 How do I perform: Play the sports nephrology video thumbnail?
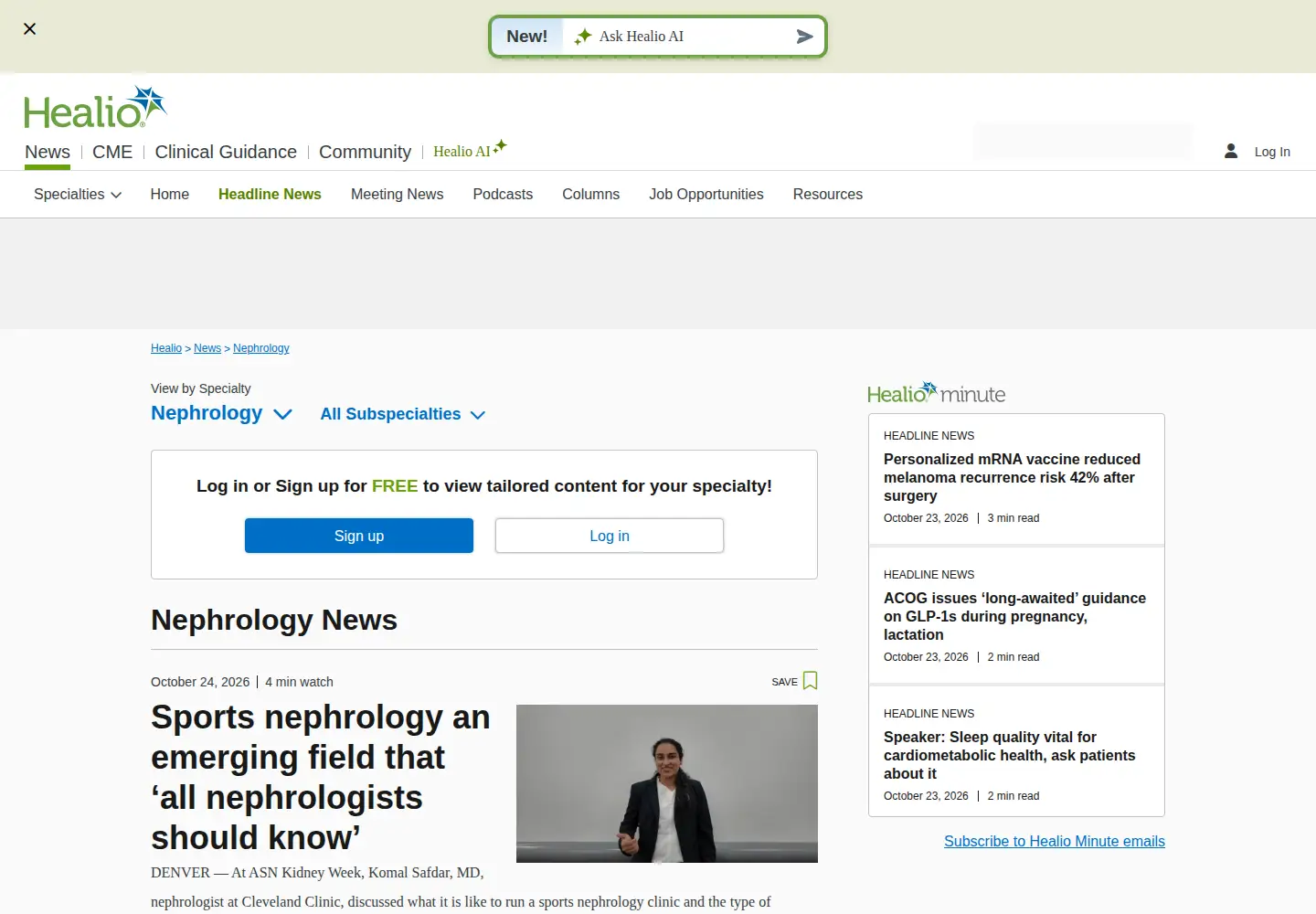point(667,783)
